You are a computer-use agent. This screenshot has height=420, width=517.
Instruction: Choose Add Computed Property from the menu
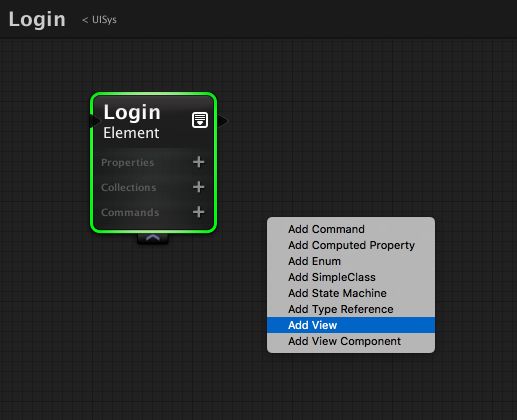coord(351,245)
